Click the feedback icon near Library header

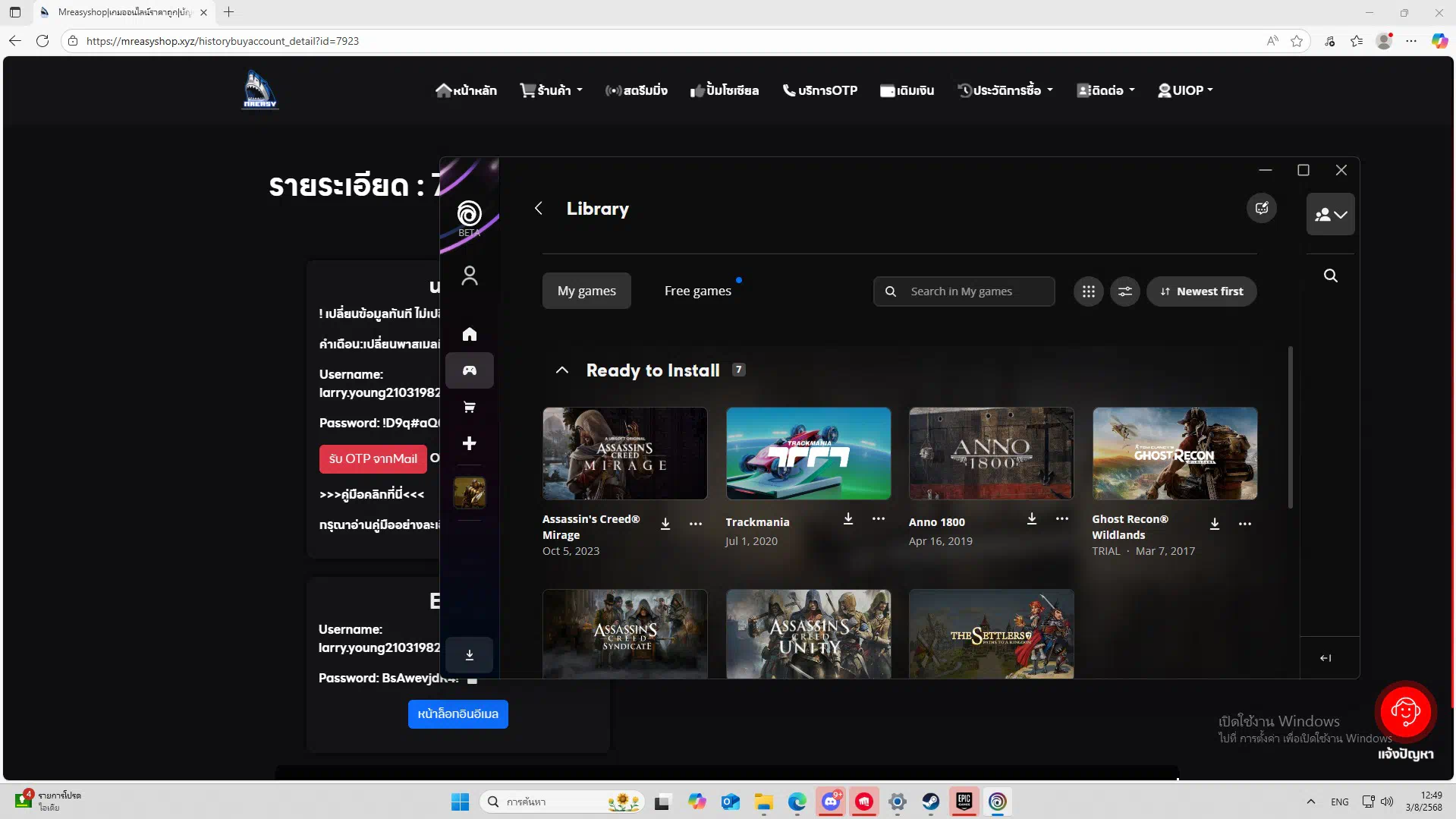click(1262, 208)
